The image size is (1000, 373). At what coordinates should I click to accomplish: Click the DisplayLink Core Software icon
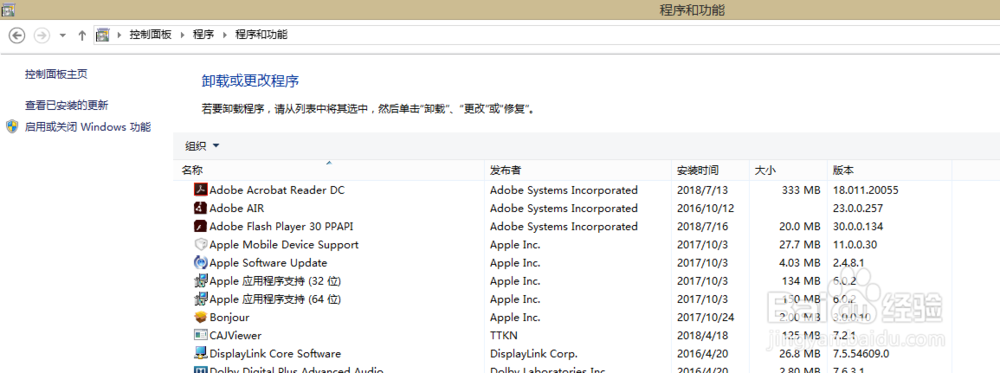tap(201, 353)
